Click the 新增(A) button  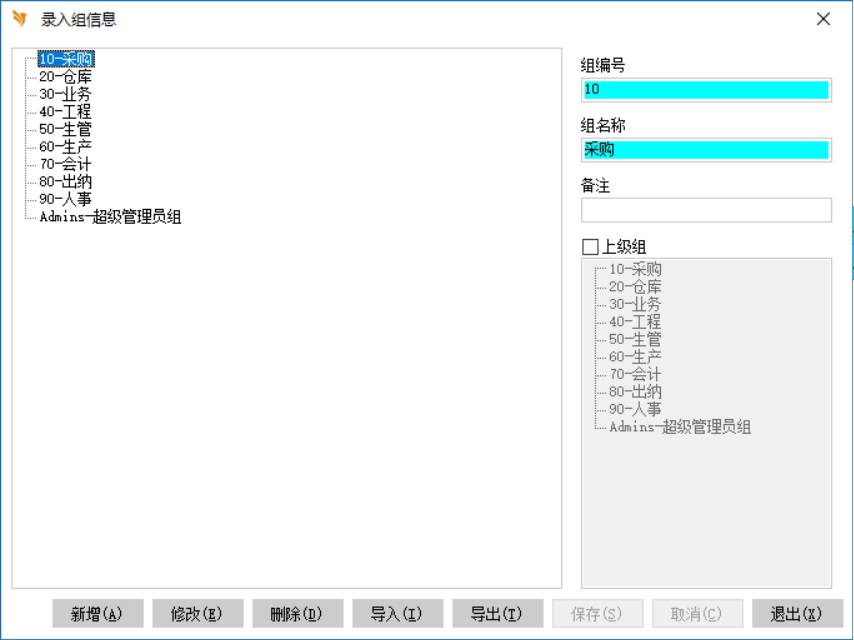97,614
